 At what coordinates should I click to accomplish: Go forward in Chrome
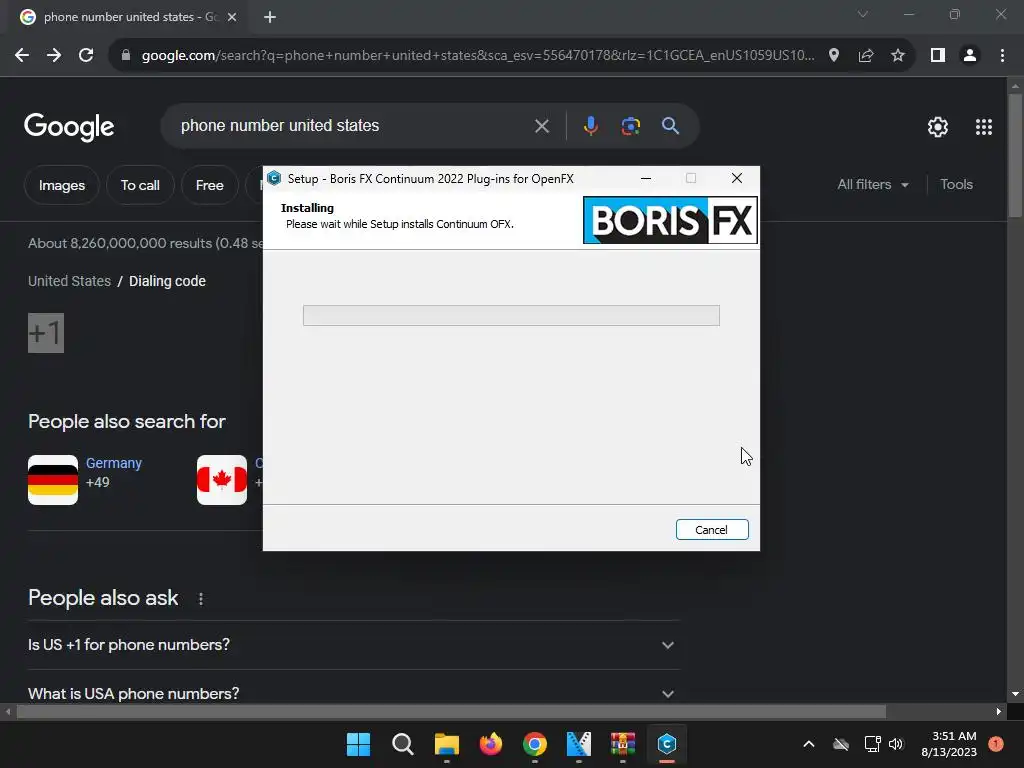54,56
